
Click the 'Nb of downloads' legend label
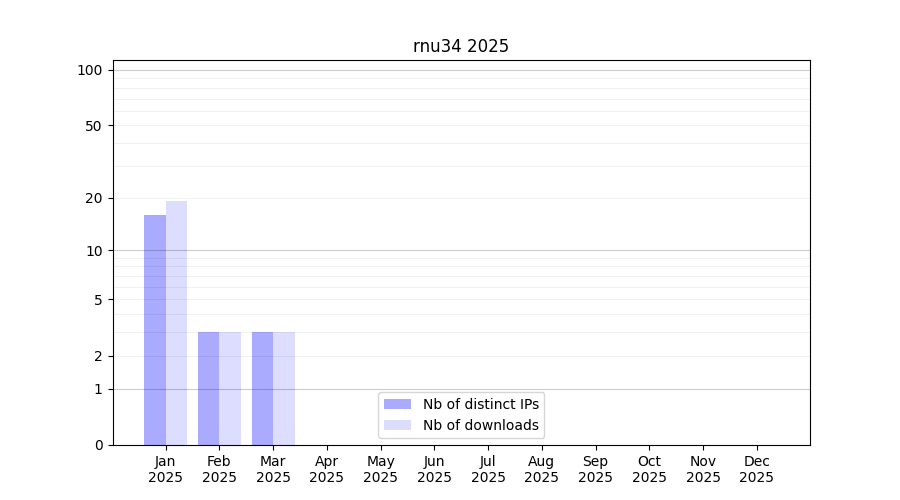click(x=480, y=425)
